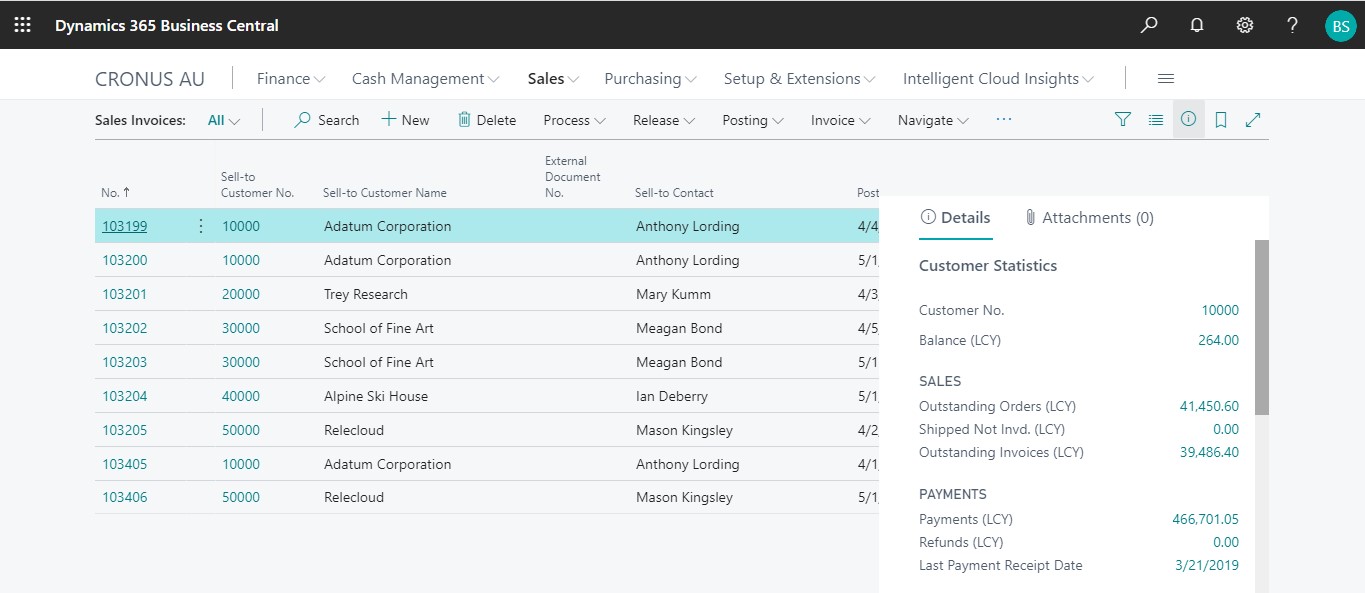The image size is (1365, 593).
Task: Show row options for invoice 103199
Action: click(x=200, y=226)
